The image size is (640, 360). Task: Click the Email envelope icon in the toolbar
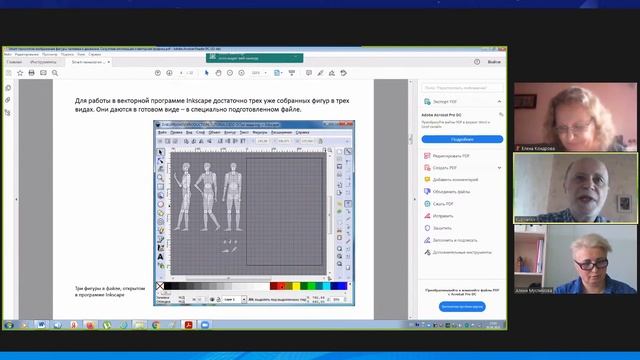click(x=43, y=73)
